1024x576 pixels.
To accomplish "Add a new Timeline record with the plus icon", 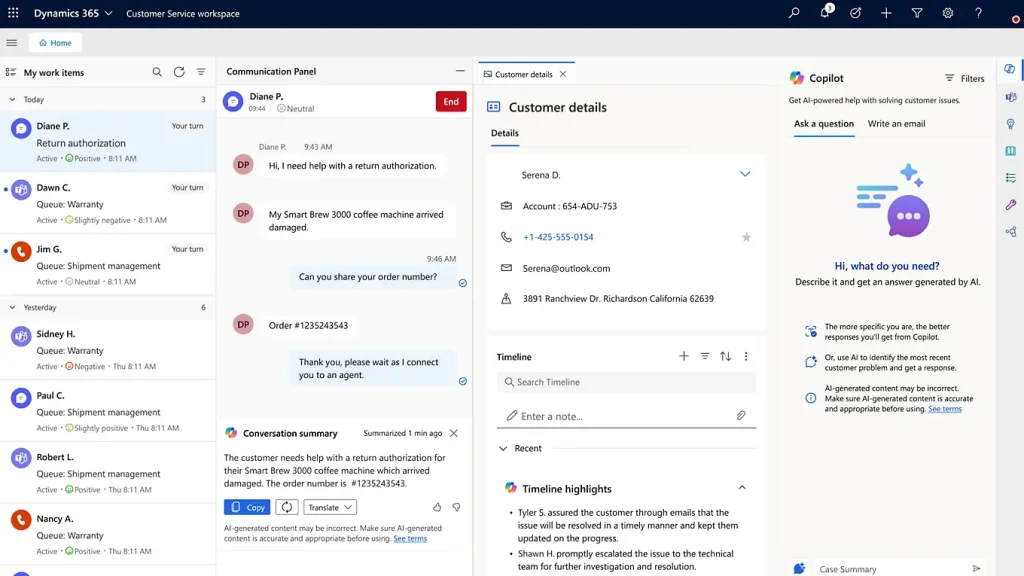I will pos(684,356).
